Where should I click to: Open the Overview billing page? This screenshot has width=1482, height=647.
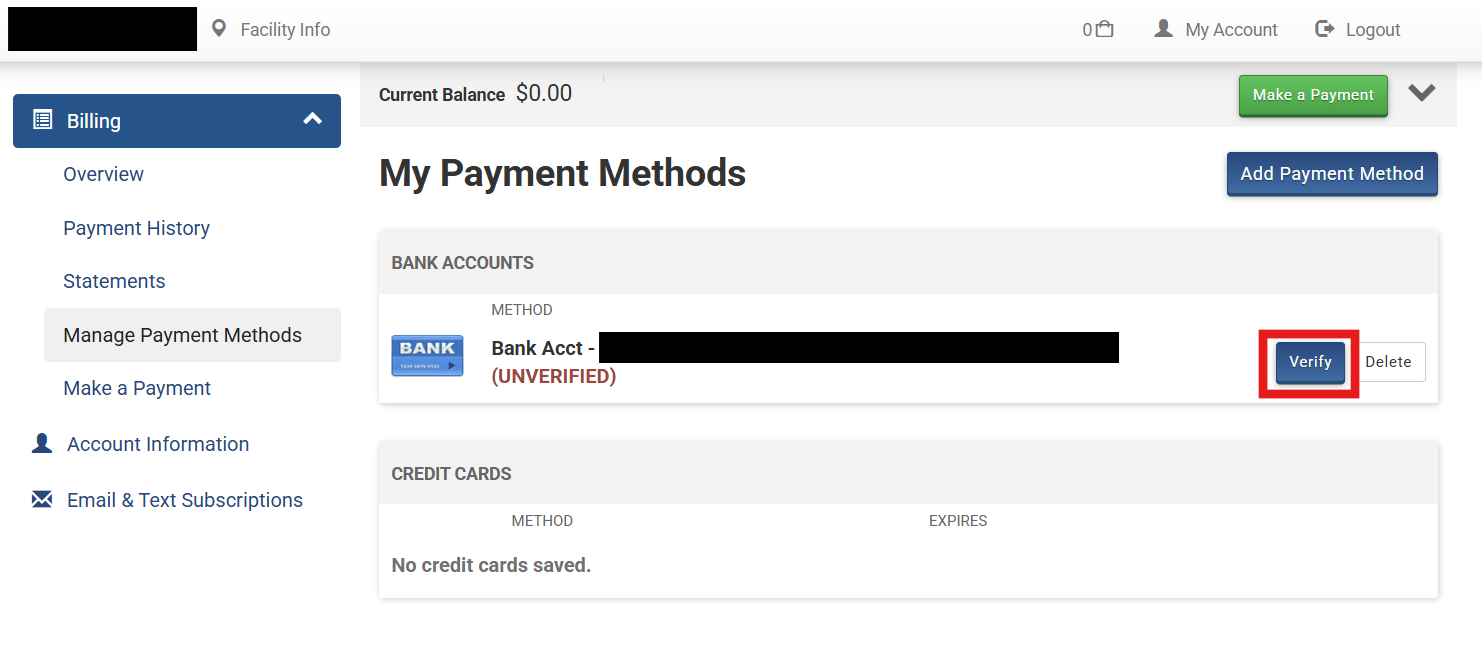pos(103,174)
